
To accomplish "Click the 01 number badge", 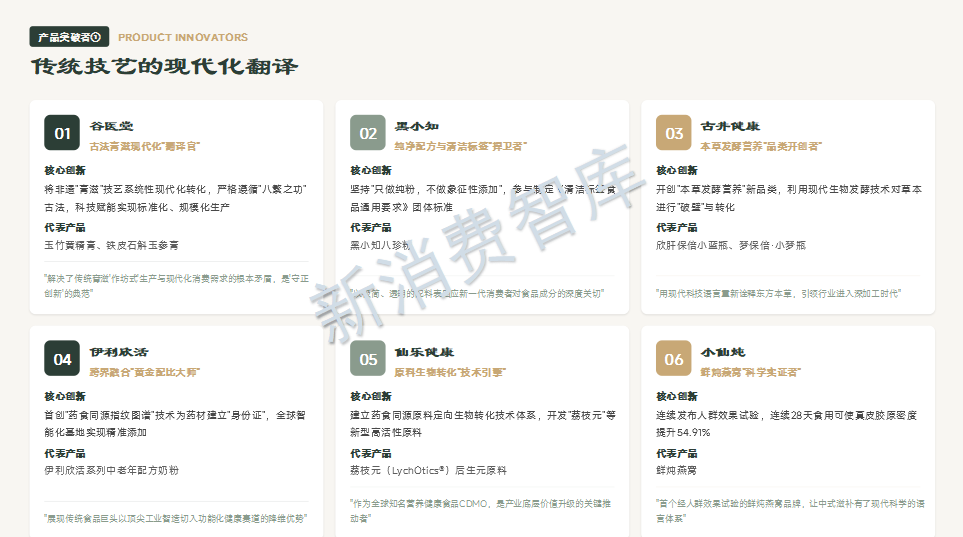I will [62, 133].
